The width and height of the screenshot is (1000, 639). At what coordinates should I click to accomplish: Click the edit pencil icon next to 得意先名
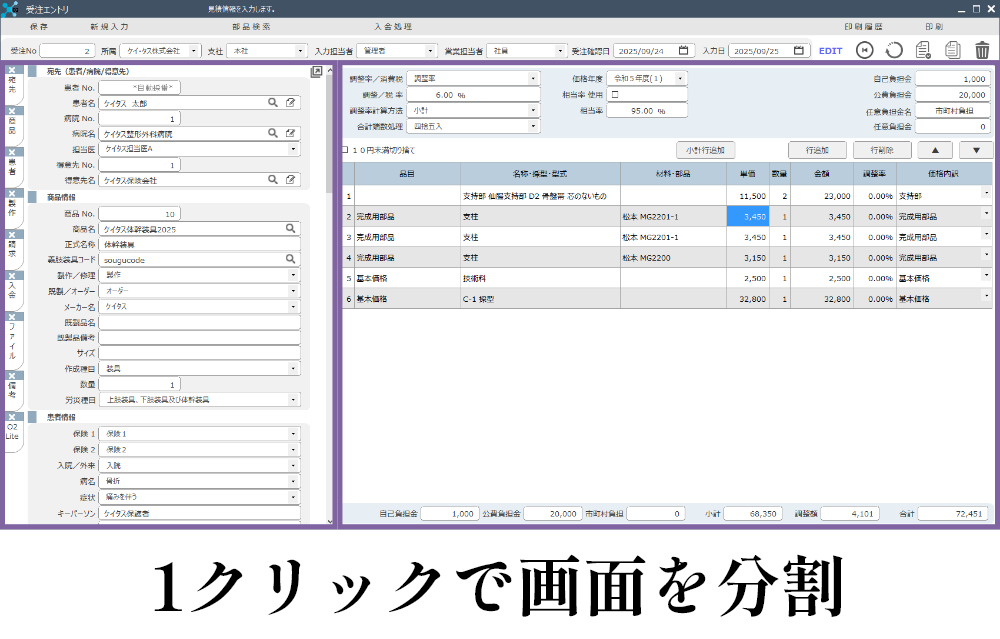tap(289, 180)
